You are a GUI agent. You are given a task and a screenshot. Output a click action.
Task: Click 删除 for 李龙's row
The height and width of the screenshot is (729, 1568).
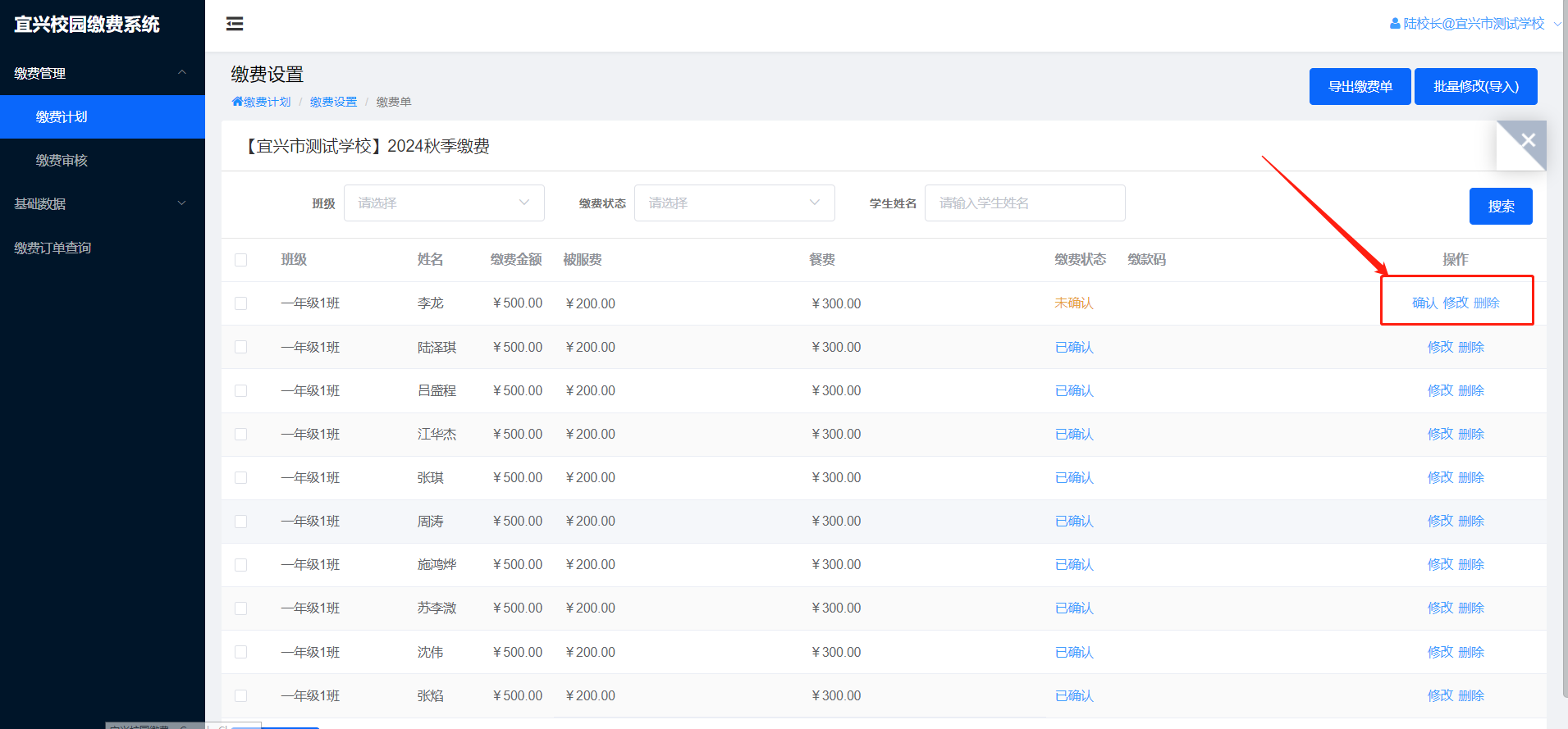1486,303
